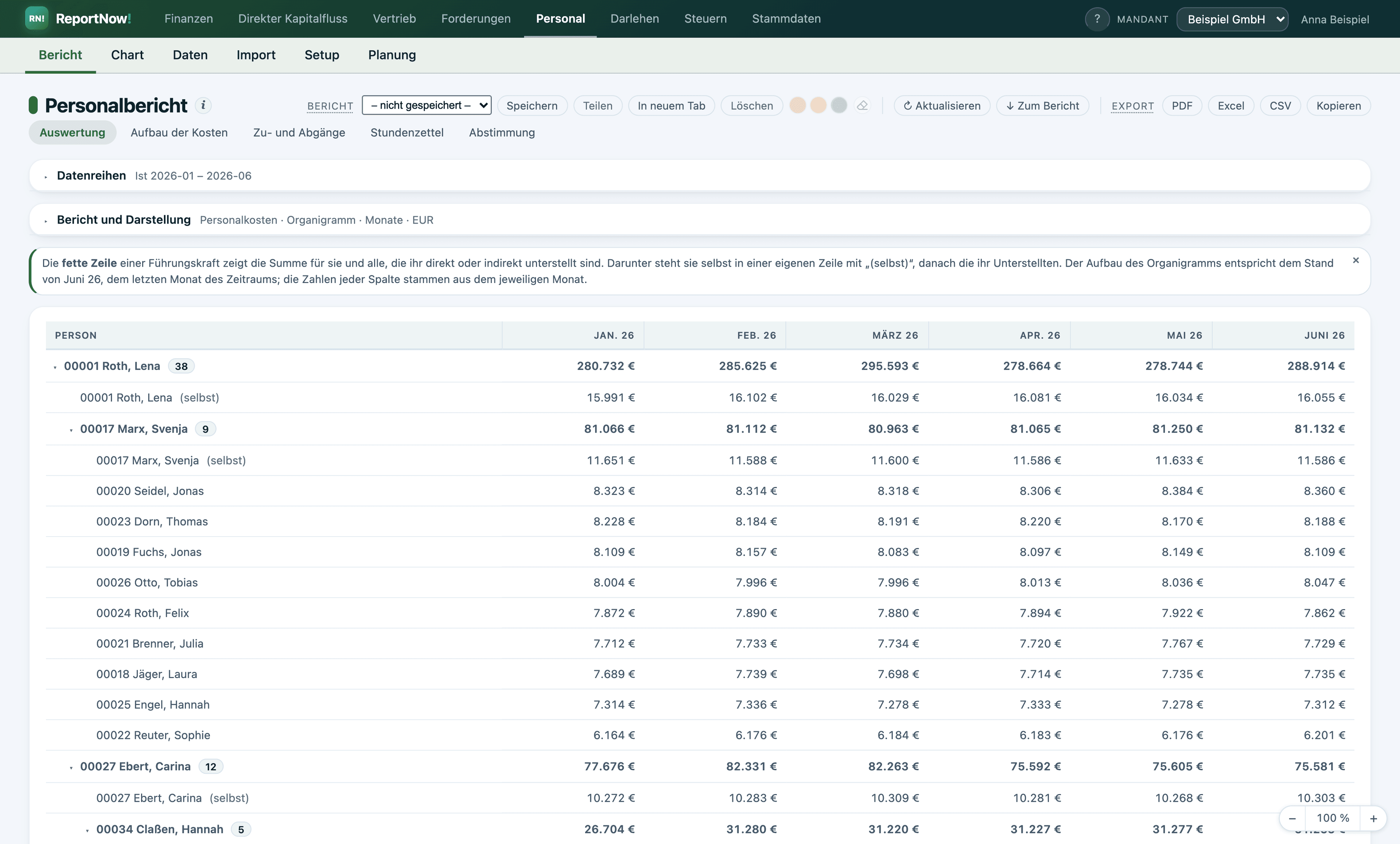Collapse the 00017 Marx, Svenja group
This screenshot has height=844, width=1400.
[71, 430]
